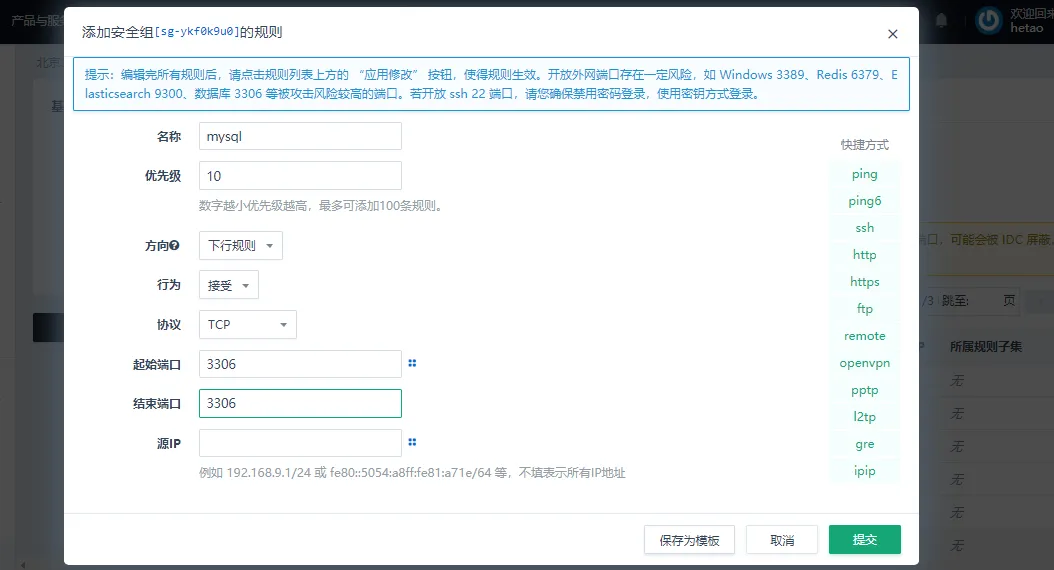
Task: Select the ping shortcut
Action: (x=864, y=174)
